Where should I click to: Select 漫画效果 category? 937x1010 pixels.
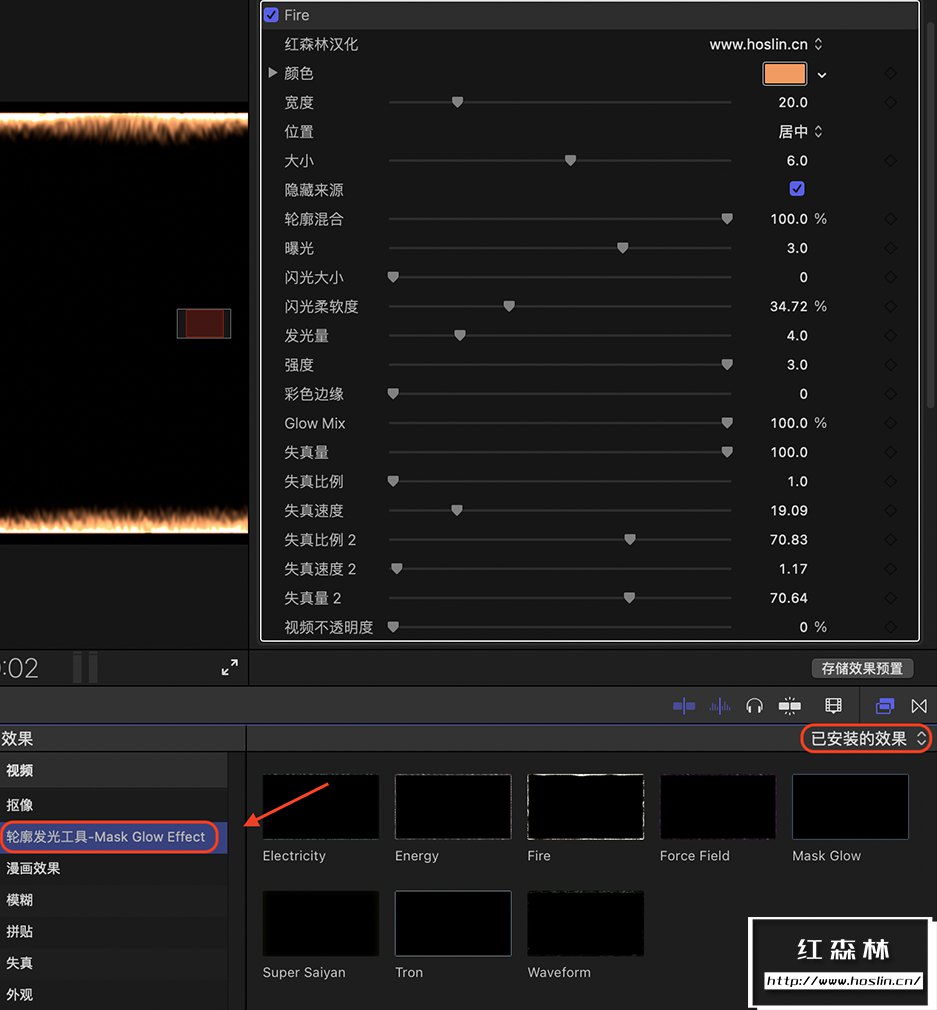tap(113, 868)
